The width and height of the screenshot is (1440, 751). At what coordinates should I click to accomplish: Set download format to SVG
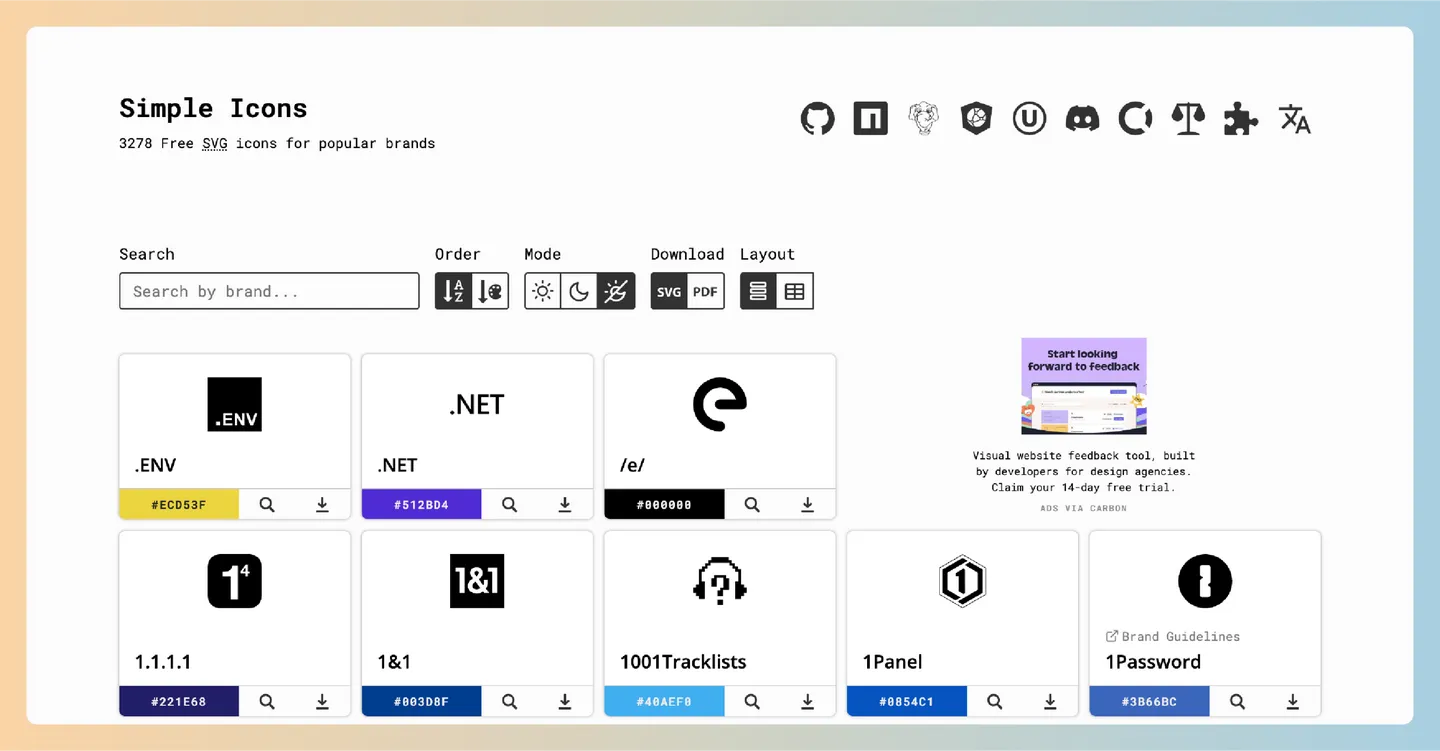click(669, 291)
